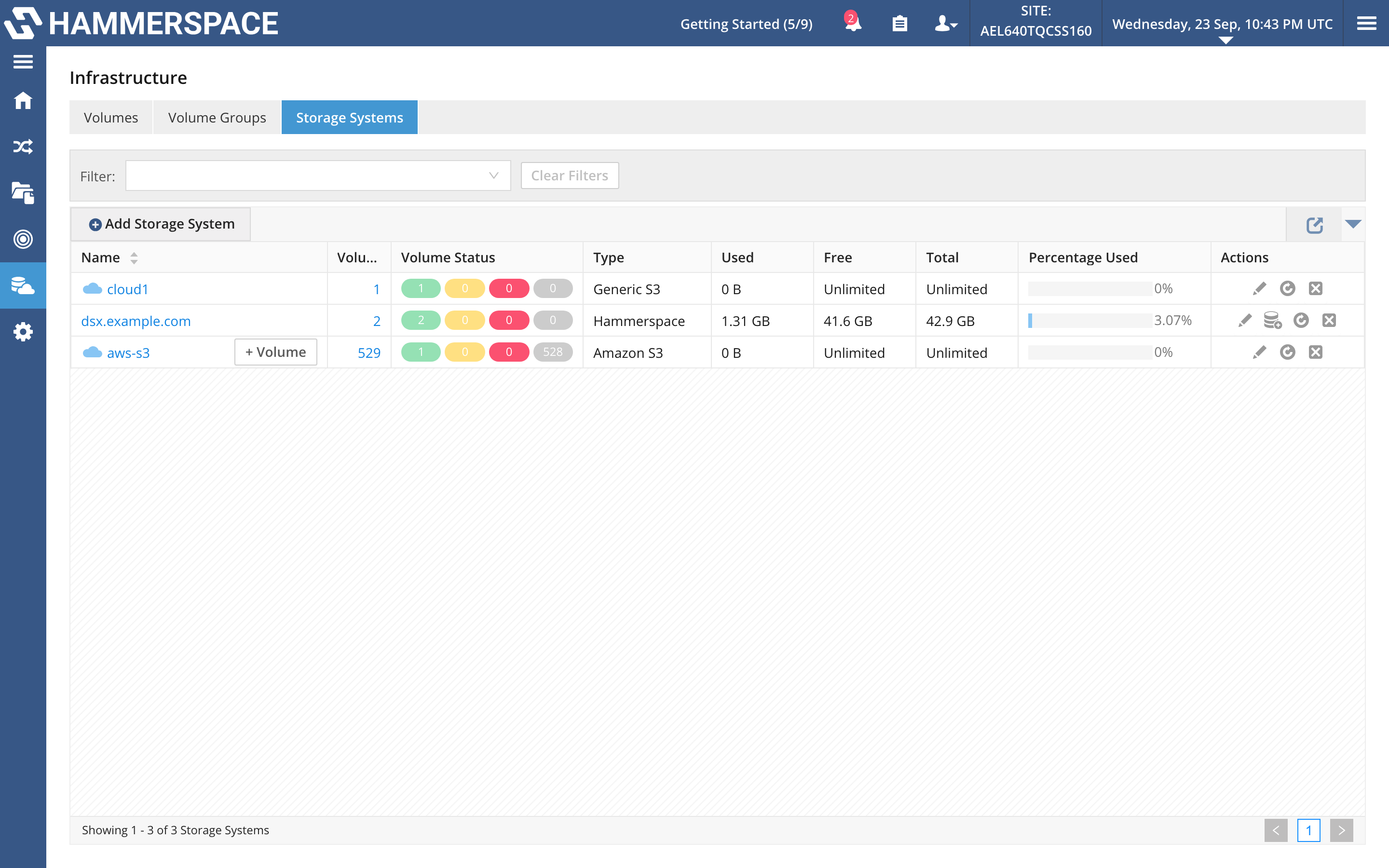
Task: Click the green badge 2 for dsx.example.com
Action: (421, 320)
